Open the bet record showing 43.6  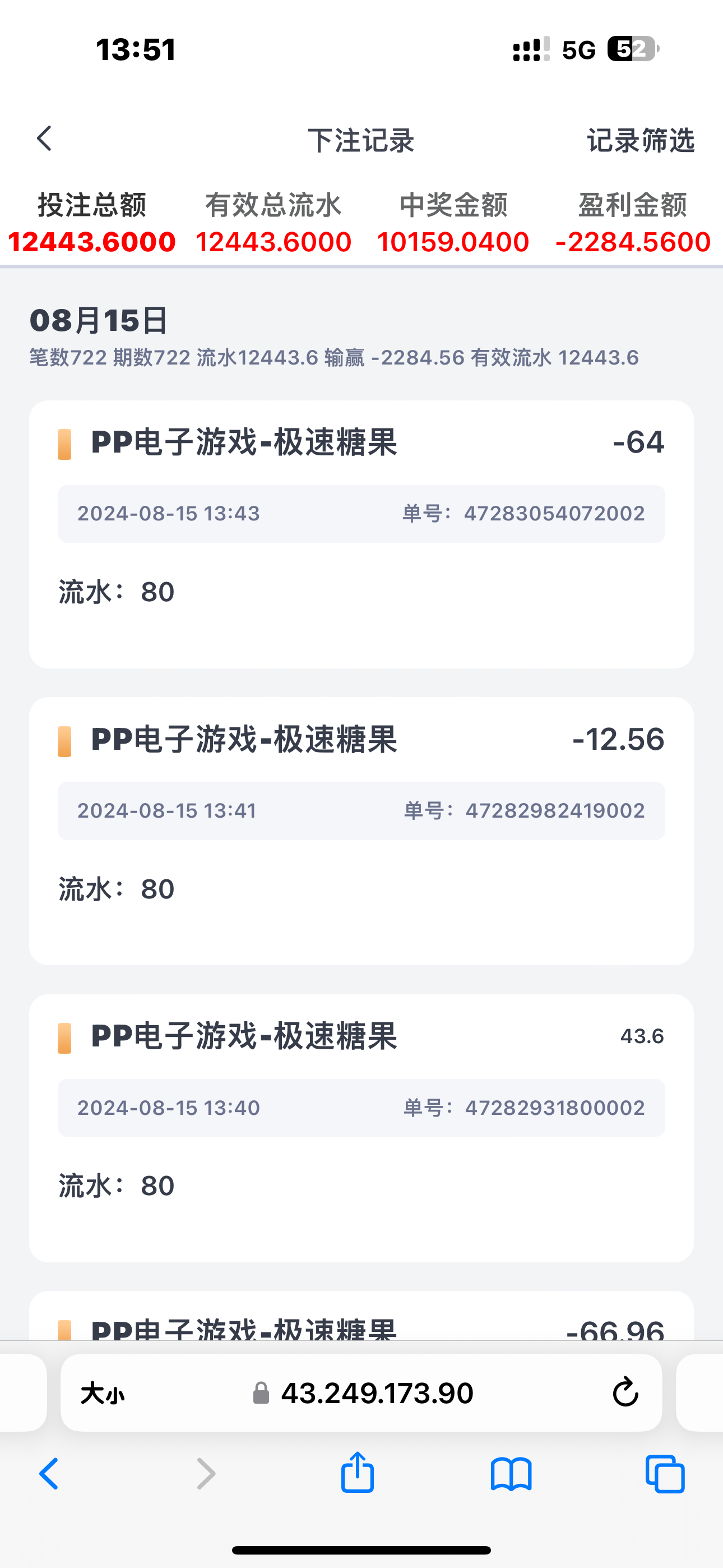click(361, 1128)
